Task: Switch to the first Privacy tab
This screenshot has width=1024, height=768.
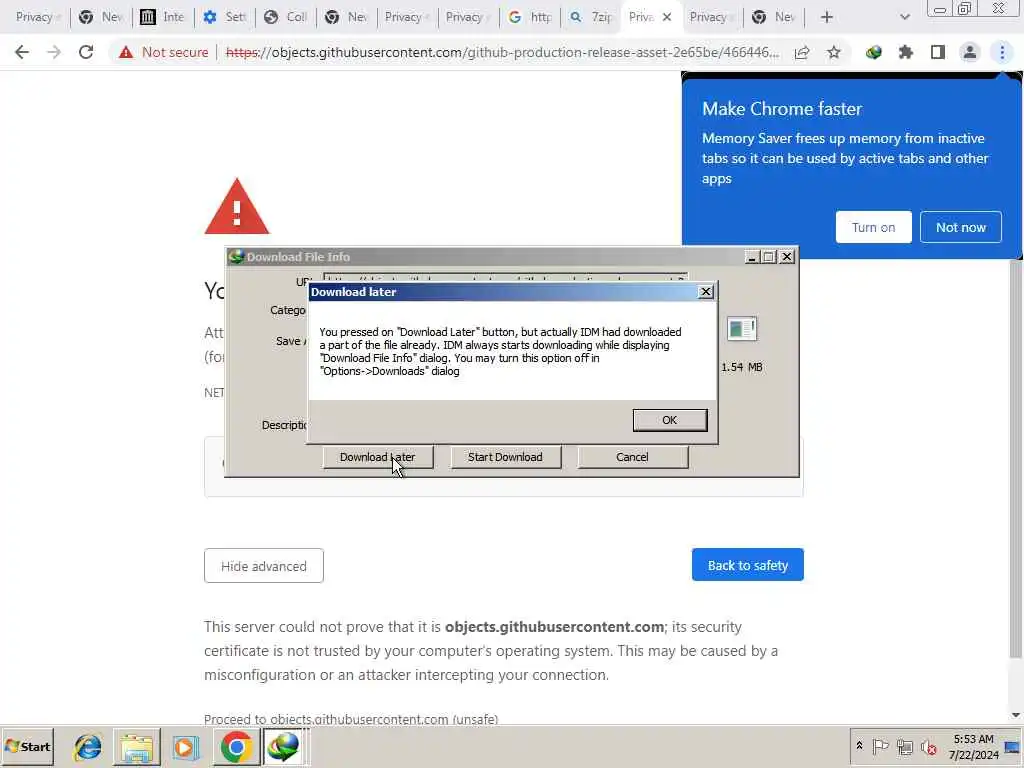Action: pyautogui.click(x=35, y=17)
